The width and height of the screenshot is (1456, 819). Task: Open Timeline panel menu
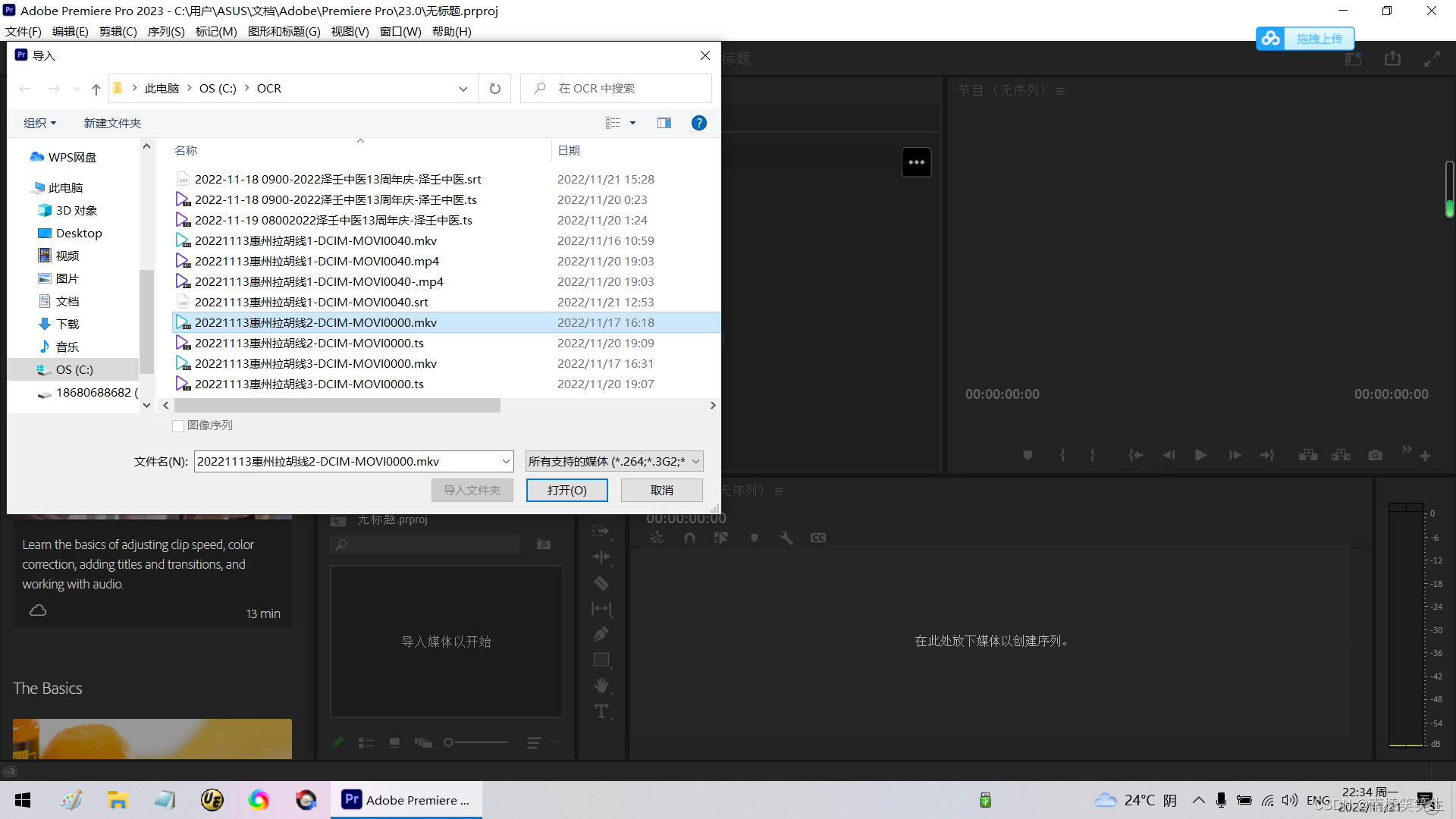778,491
